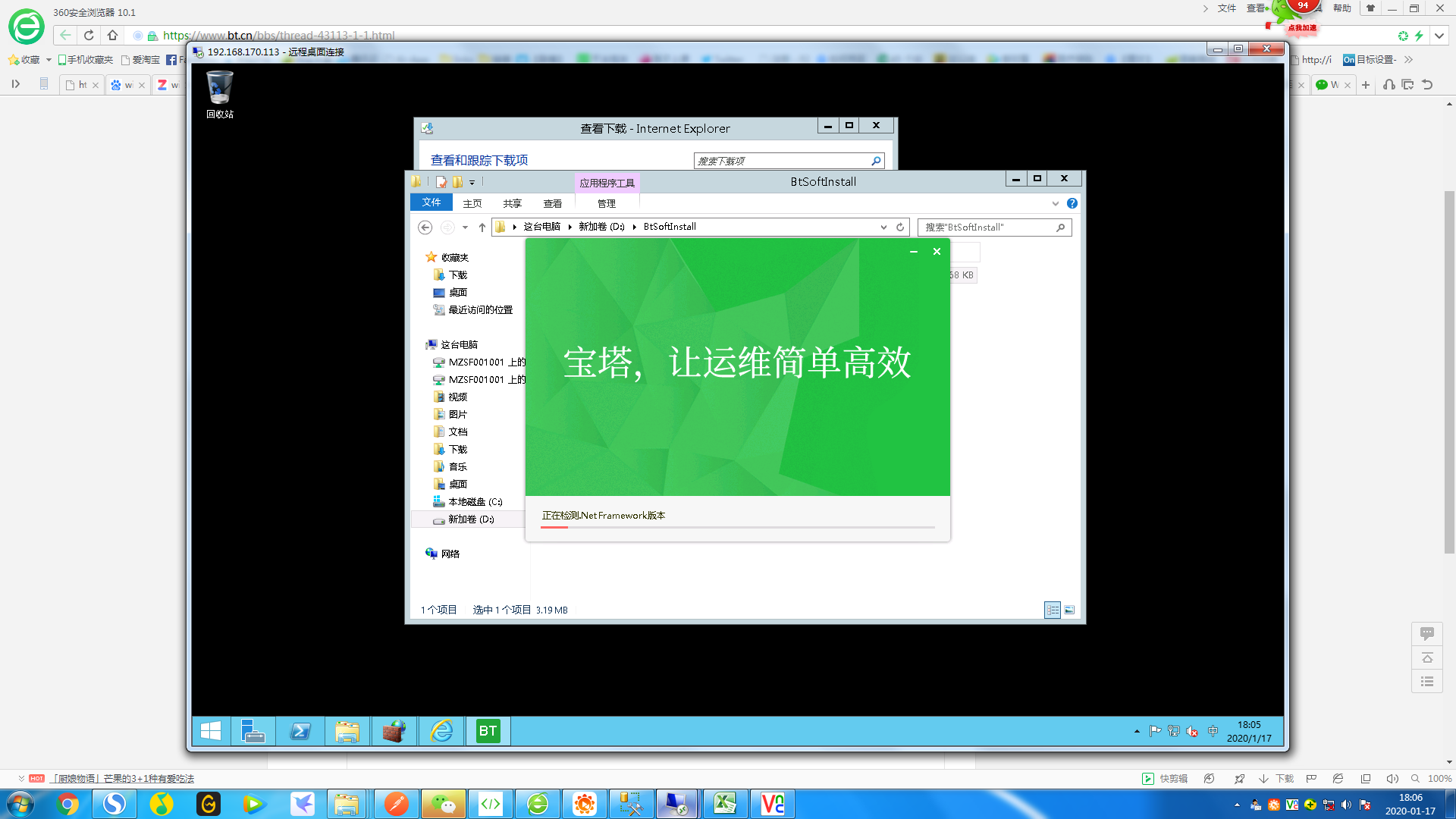Screen dimensions: 1456x819
Task: Click the 搜索下载项 search field
Action: coord(789,161)
